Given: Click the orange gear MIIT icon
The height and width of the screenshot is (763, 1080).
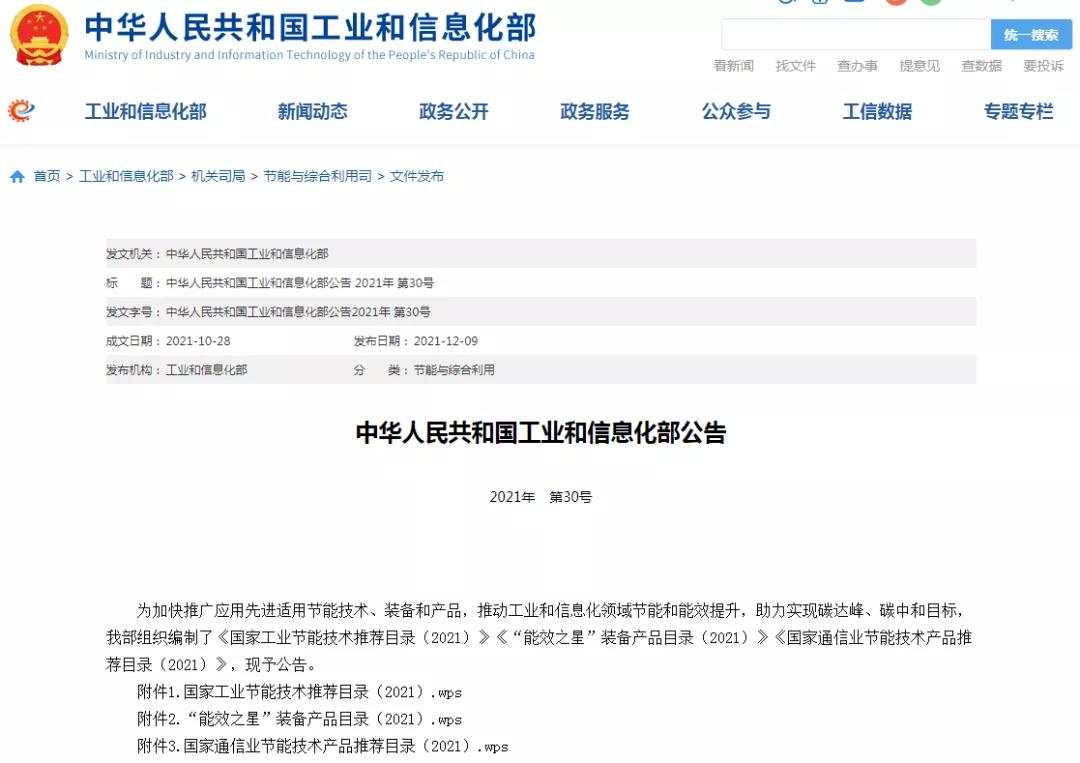Looking at the screenshot, I should (21, 111).
